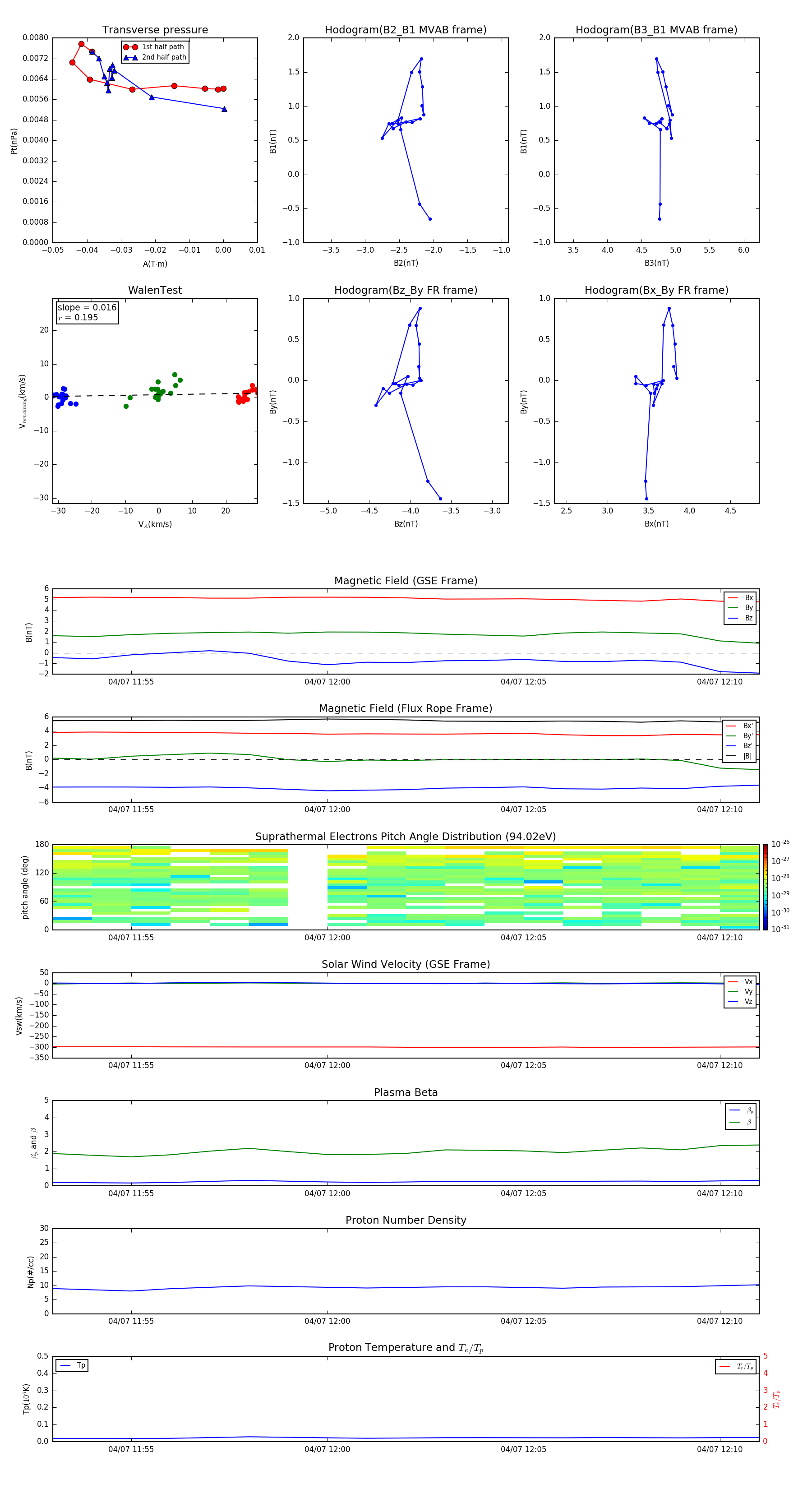This screenshot has width=812, height=1489.
Task: Click the "Magnetic Field (GSE Frame)" title
Action: coord(406,581)
